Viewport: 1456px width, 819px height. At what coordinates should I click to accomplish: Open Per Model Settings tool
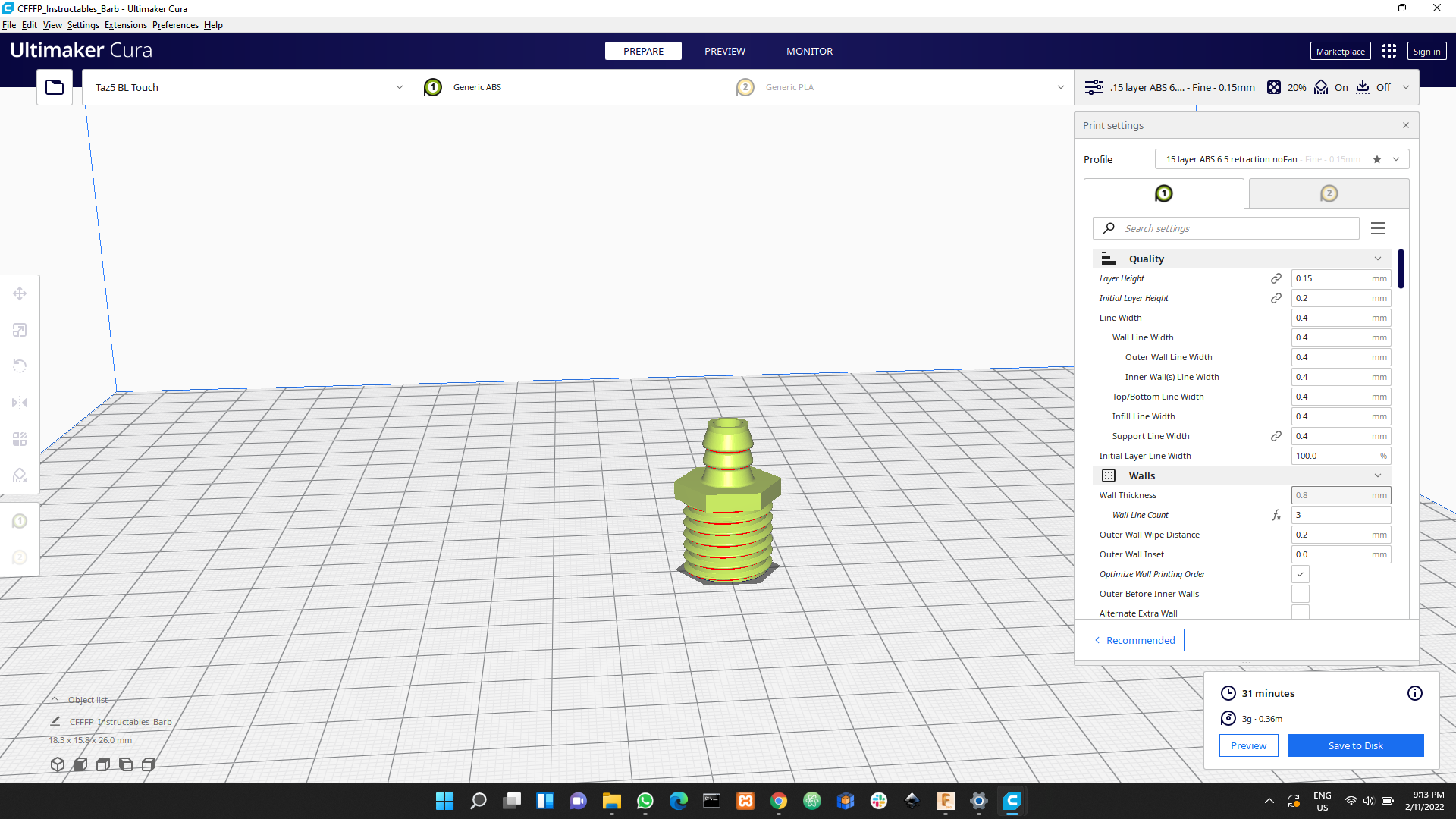tap(20, 439)
